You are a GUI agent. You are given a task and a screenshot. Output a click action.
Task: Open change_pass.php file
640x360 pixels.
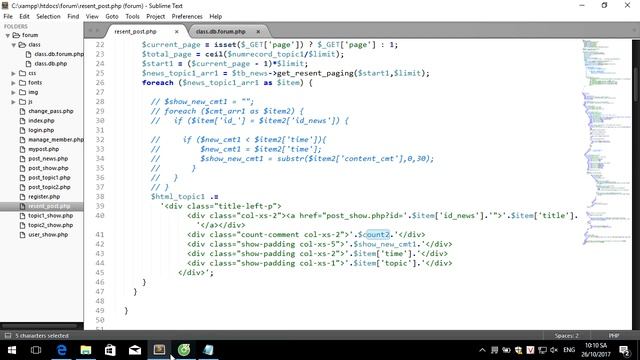(x=51, y=111)
